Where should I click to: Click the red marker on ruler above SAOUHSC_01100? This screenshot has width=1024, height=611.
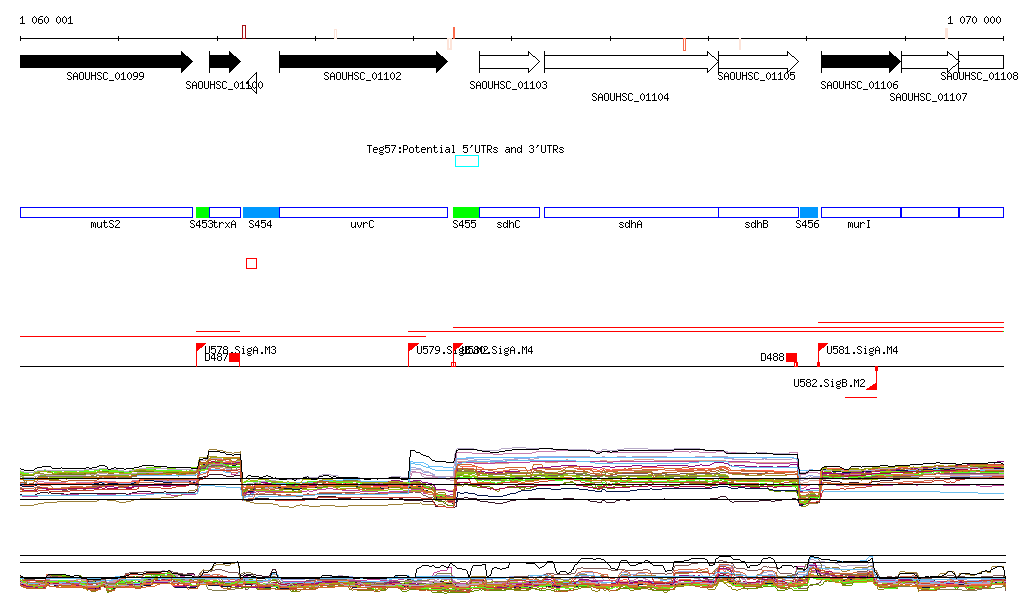[244, 32]
